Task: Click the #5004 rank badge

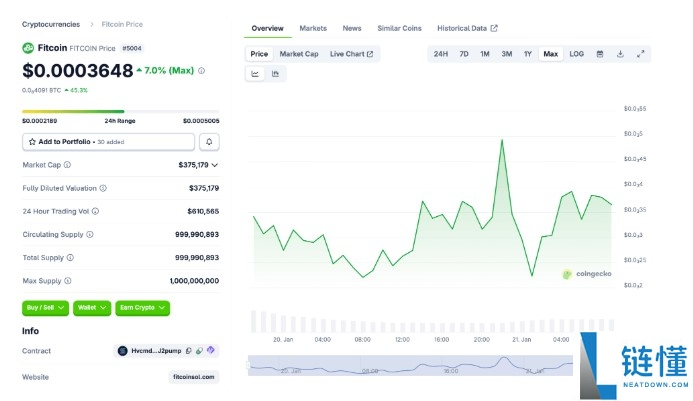Action: 132,48
